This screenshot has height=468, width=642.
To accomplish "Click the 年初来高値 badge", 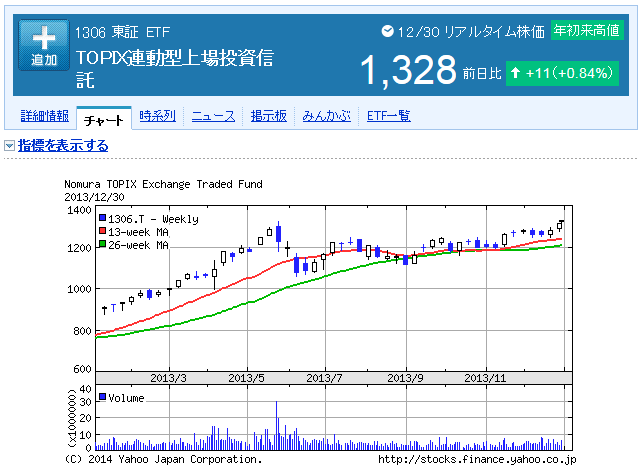I will click(587, 30).
